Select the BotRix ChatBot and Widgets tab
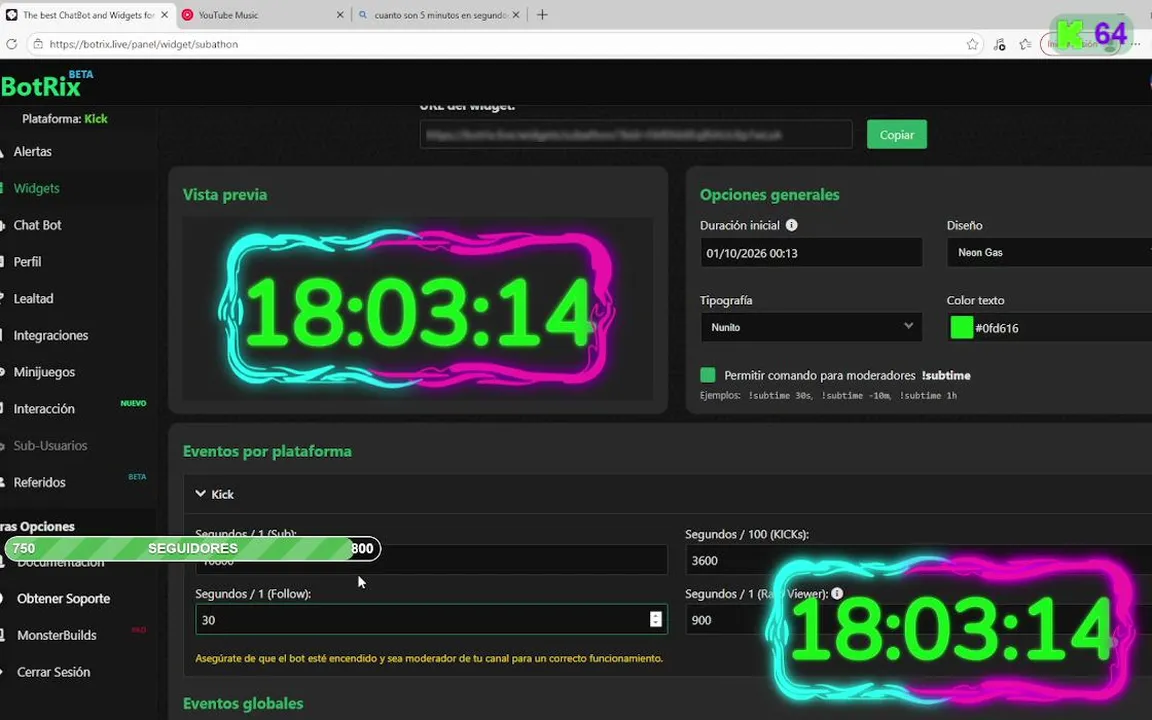The height and width of the screenshot is (720, 1152). (87, 15)
